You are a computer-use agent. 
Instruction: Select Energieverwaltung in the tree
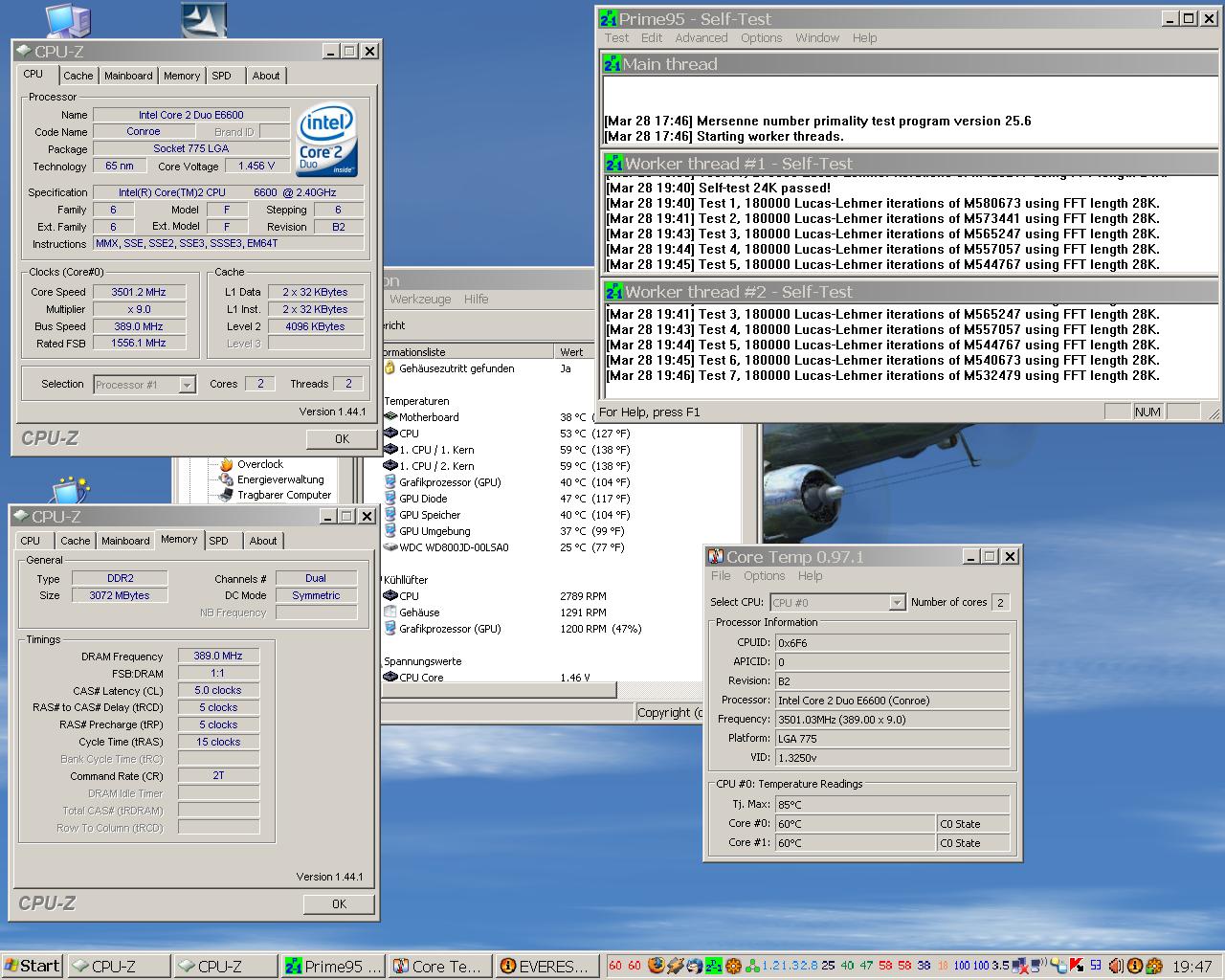click(x=279, y=479)
